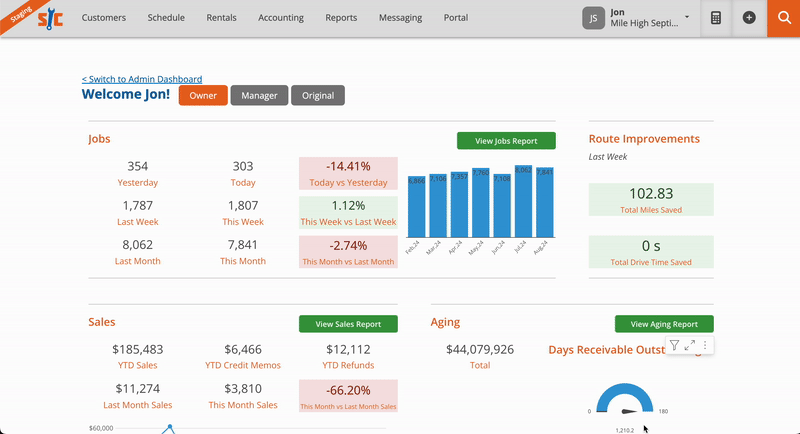Click the Days Receivable Outstanding chart title
The width and height of the screenshot is (800, 434).
625,350
